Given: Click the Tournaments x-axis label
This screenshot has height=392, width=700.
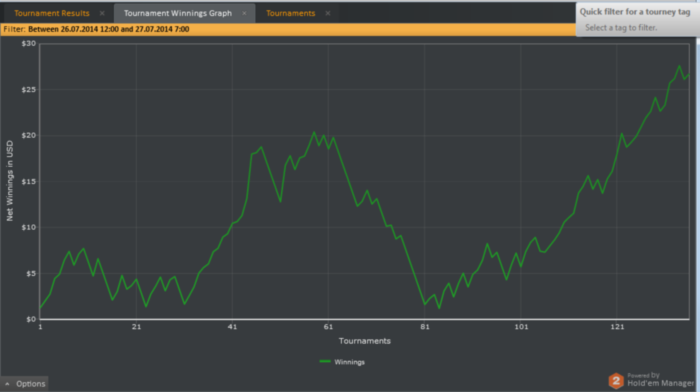Looking at the screenshot, I should pyautogui.click(x=365, y=341).
